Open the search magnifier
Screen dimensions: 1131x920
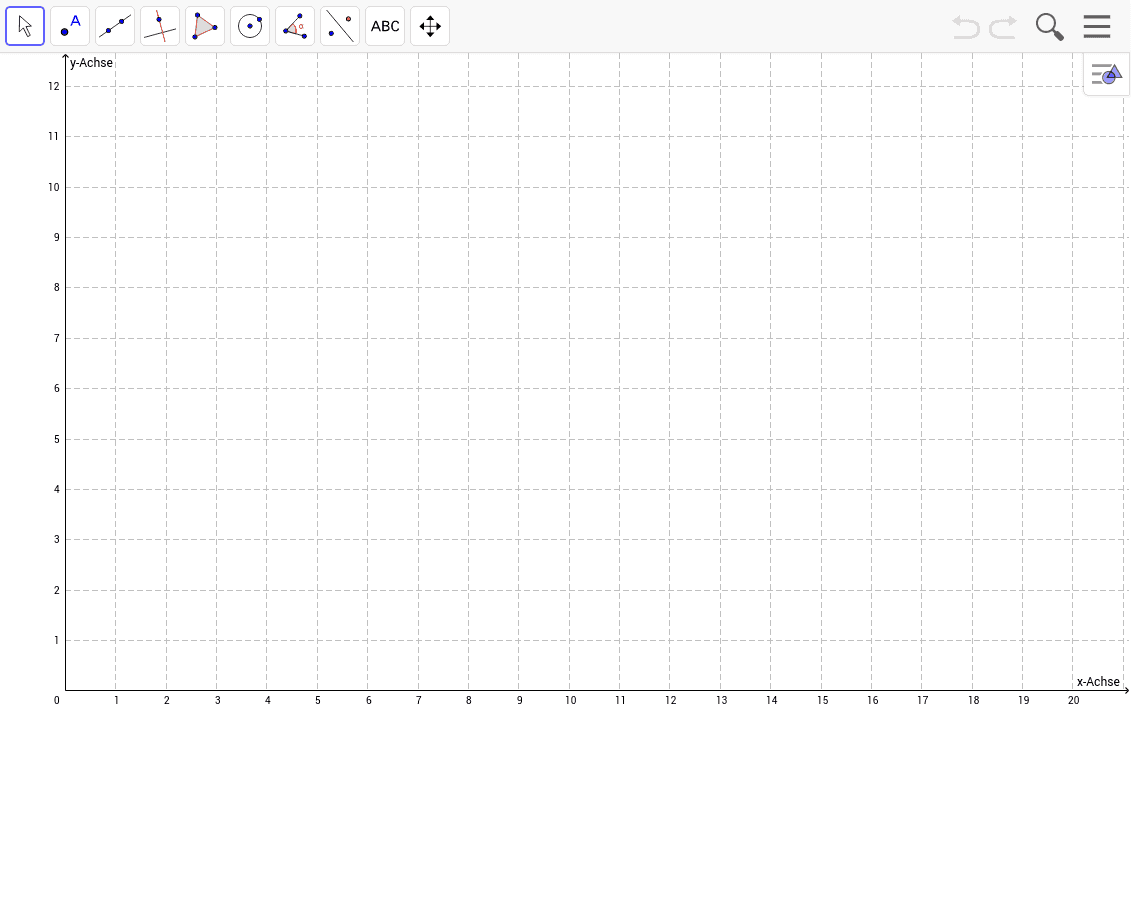click(1049, 27)
